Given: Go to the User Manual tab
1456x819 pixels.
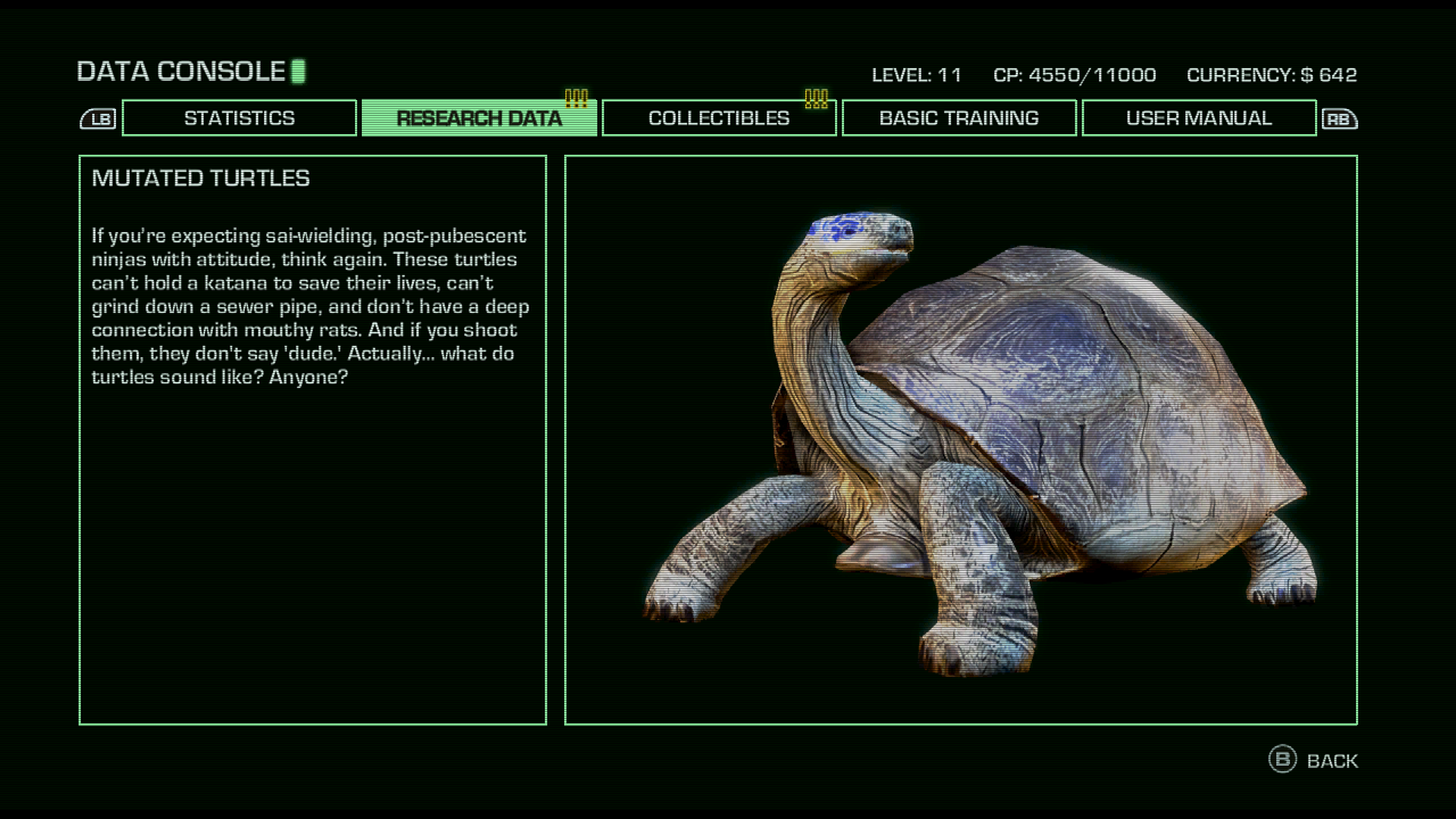Looking at the screenshot, I should pyautogui.click(x=1198, y=118).
